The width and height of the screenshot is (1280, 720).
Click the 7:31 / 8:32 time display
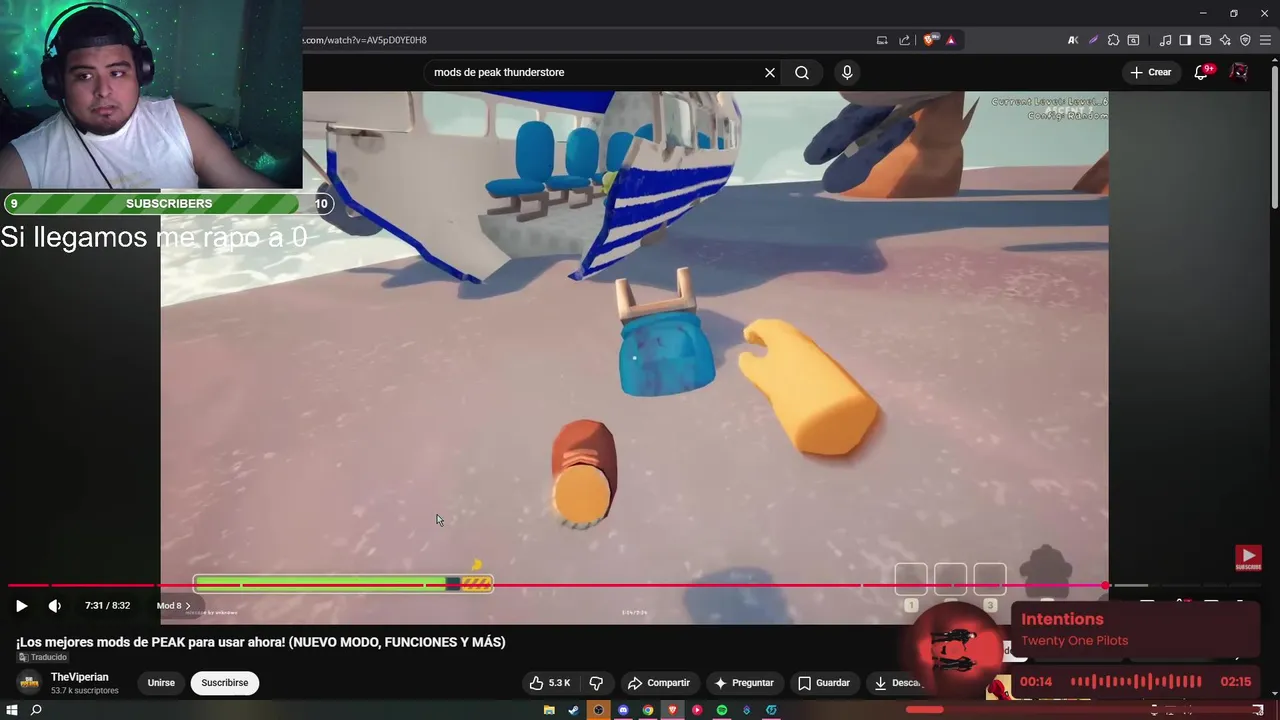tap(107, 606)
